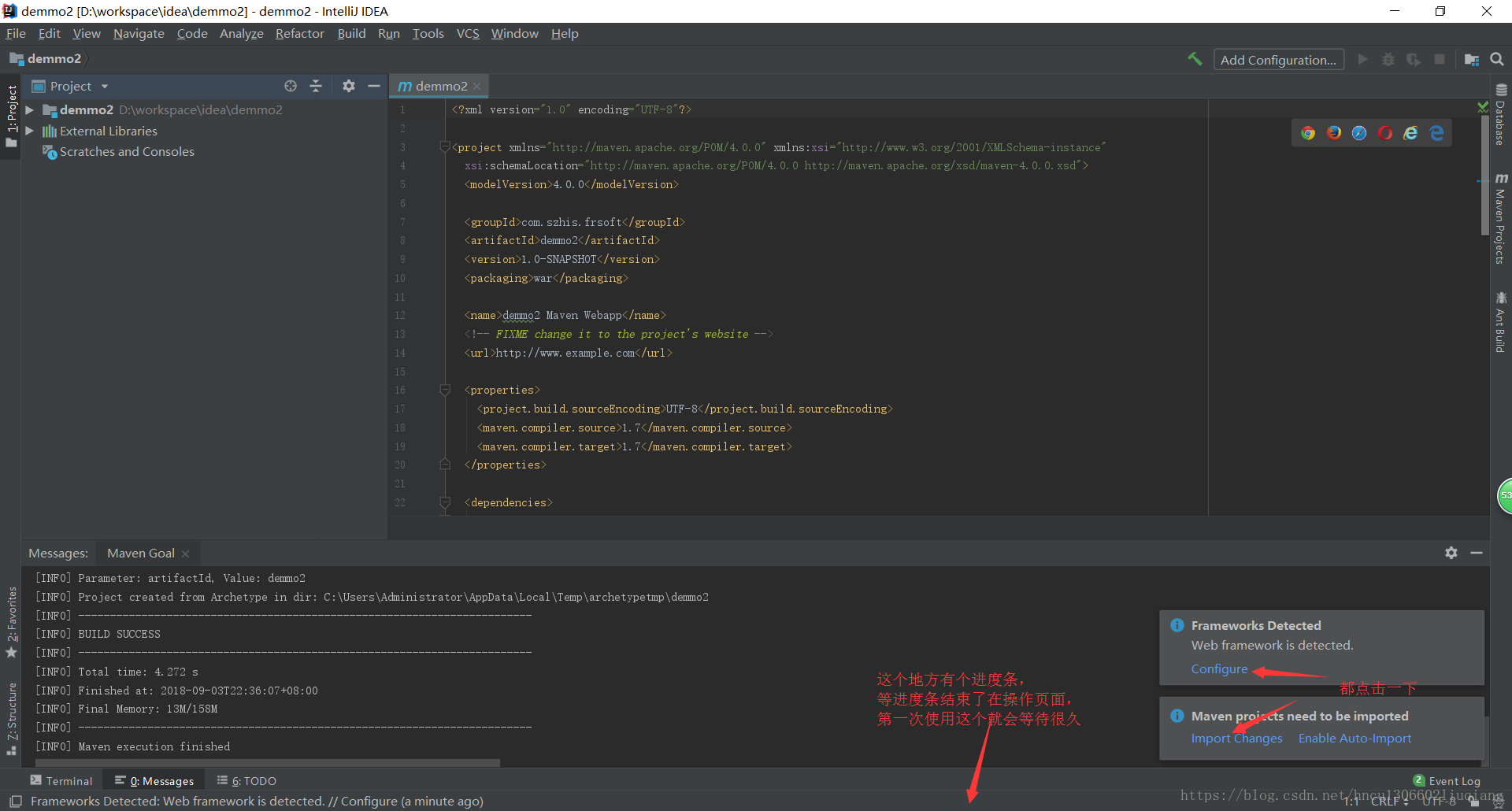
Task: Toggle tool window bars button in status bar
Action: [16, 802]
